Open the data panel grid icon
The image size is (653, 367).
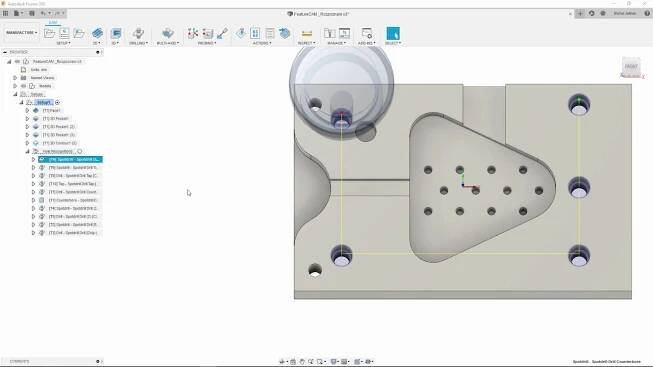(x=5, y=13)
